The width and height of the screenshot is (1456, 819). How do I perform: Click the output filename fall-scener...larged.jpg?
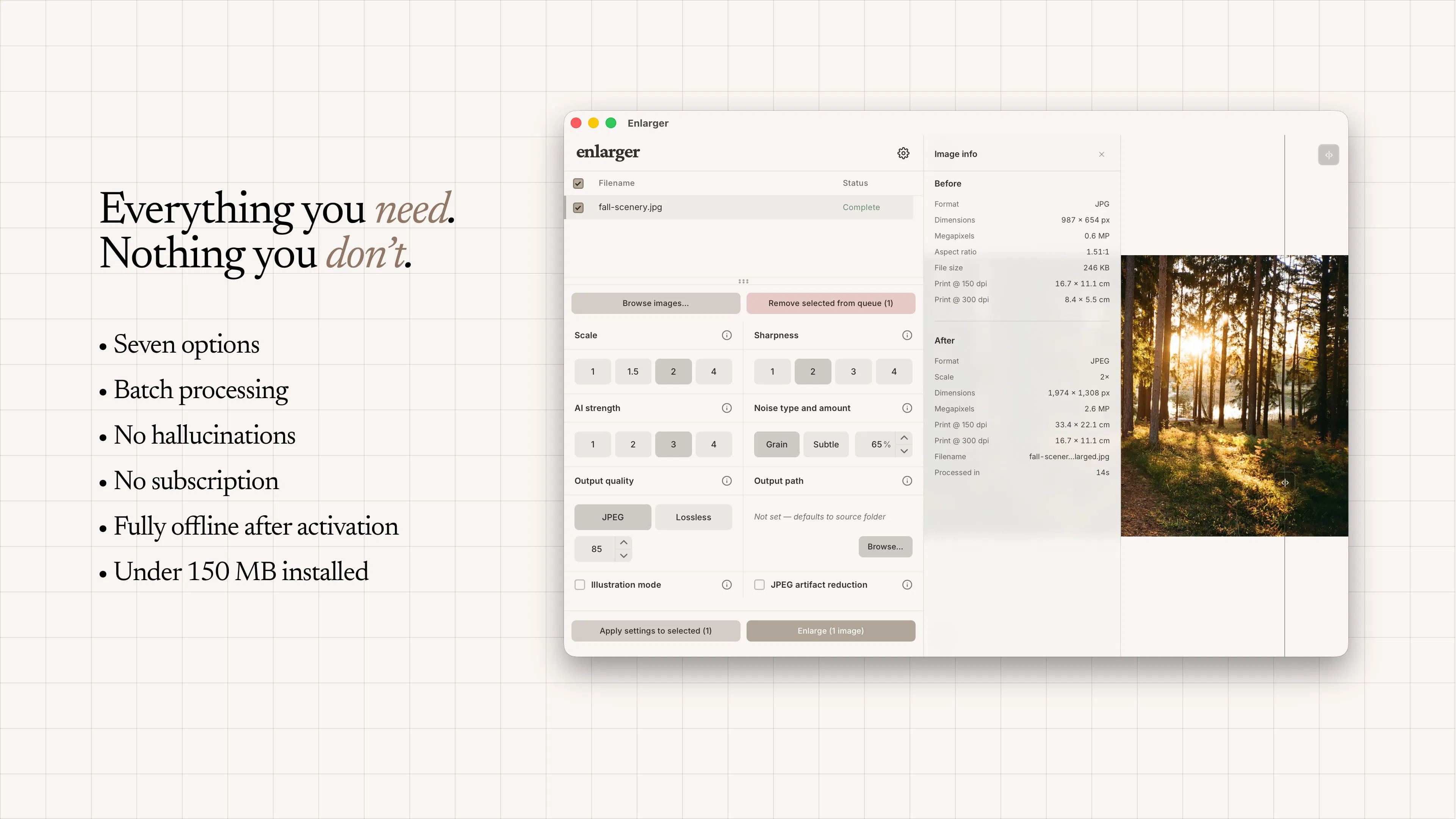[x=1069, y=457]
